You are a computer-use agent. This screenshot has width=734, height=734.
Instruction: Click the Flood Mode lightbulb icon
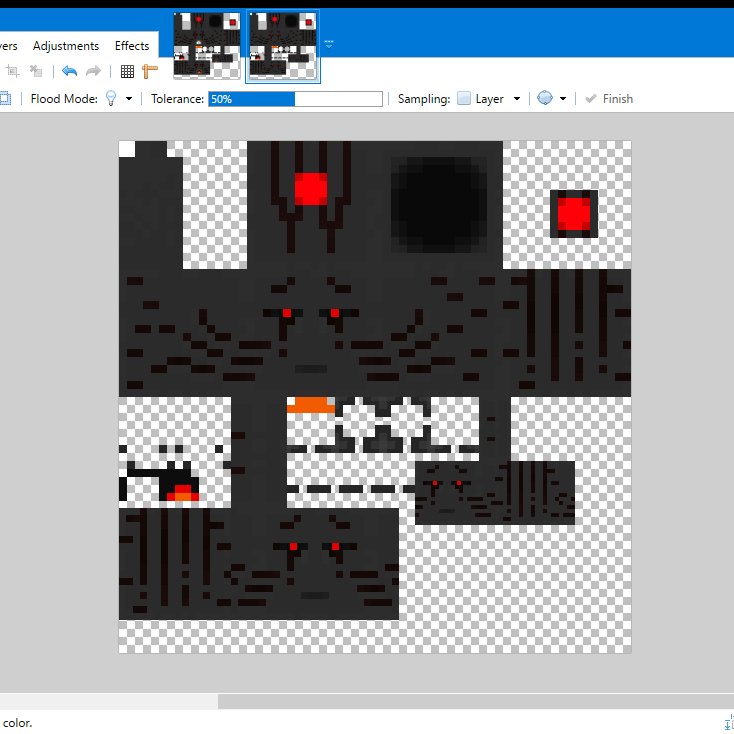[x=111, y=98]
